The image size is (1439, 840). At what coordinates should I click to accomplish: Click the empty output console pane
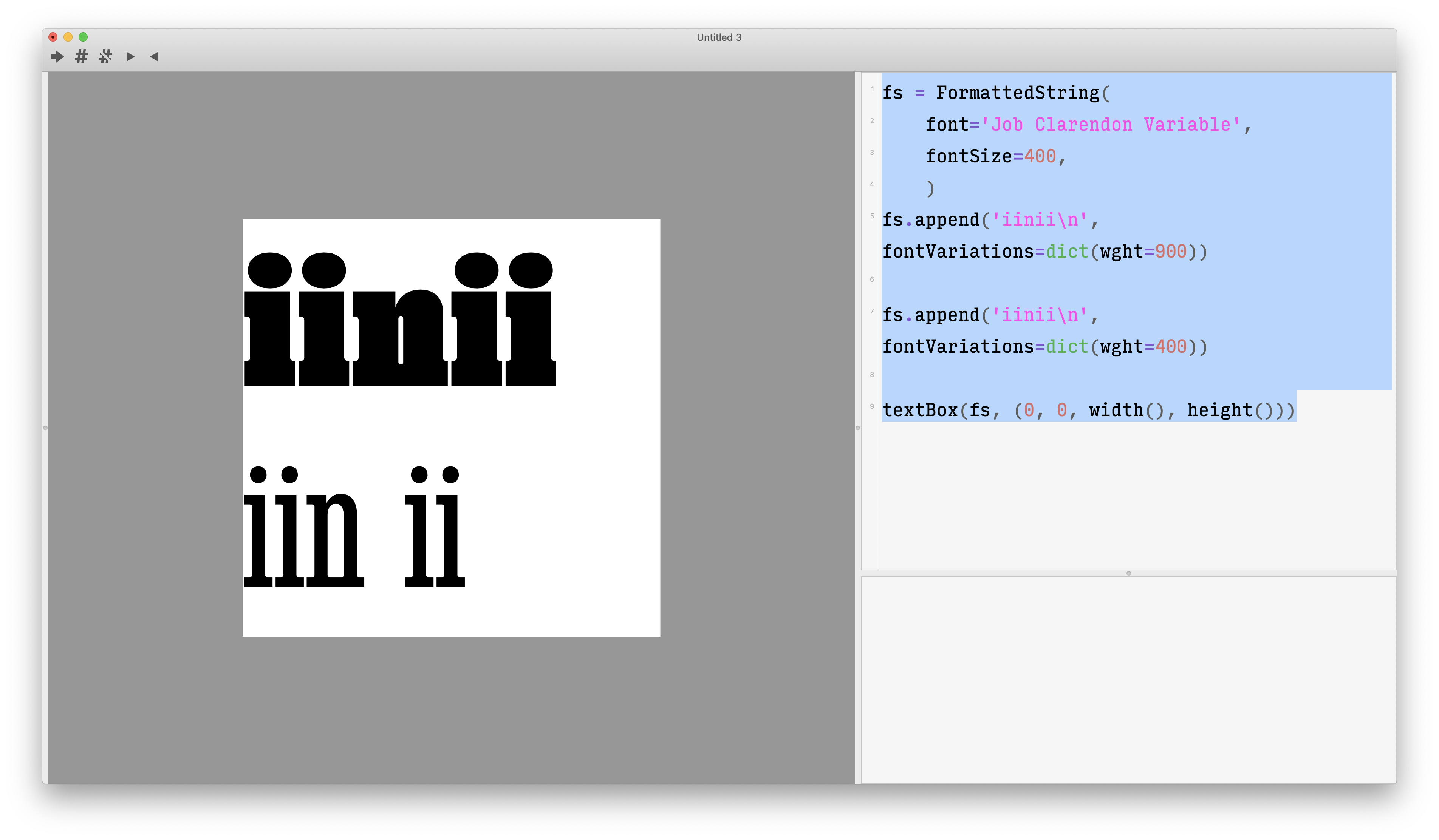tap(1128, 679)
